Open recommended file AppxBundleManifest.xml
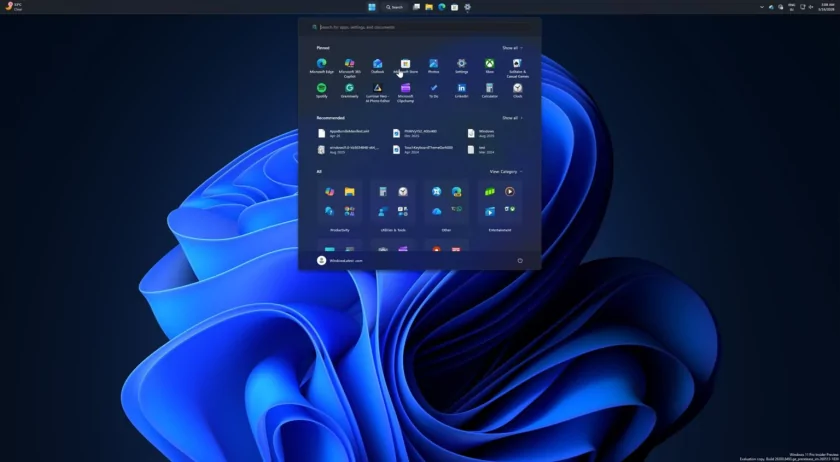Screen dimensions: 840x462 [344, 133]
